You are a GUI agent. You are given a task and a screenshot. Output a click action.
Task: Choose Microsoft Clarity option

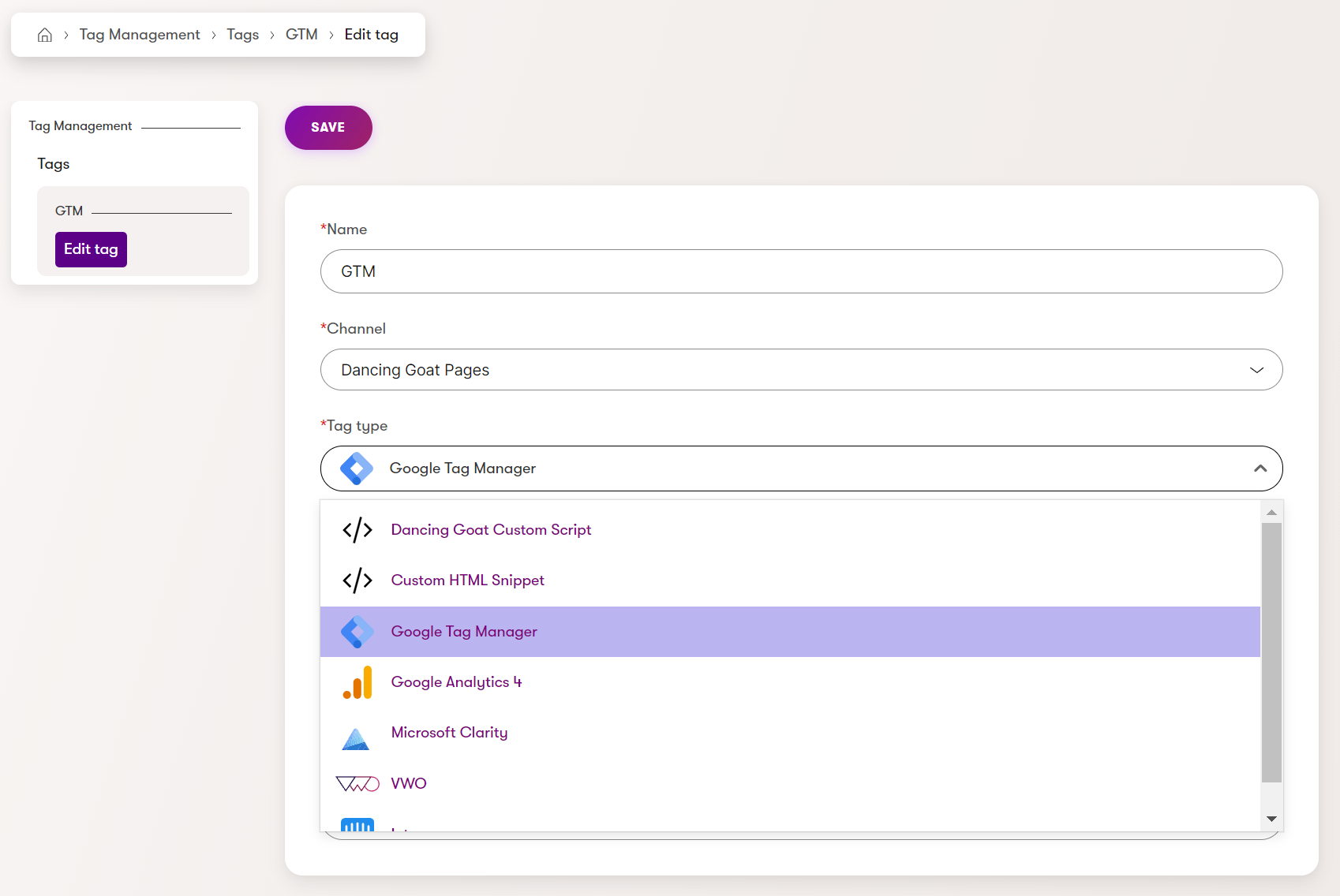(790, 733)
